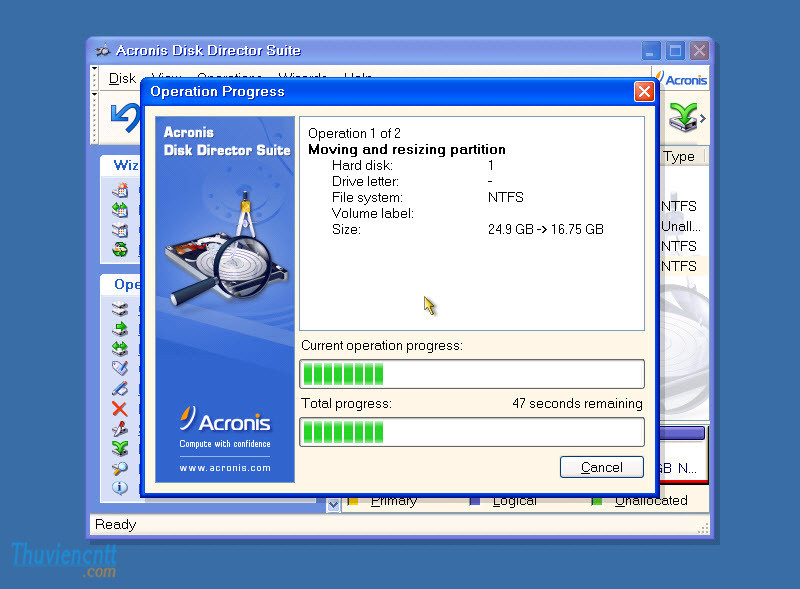Open the Disk menu in main window
Image resolution: width=800 pixels, height=589 pixels.
[x=122, y=78]
